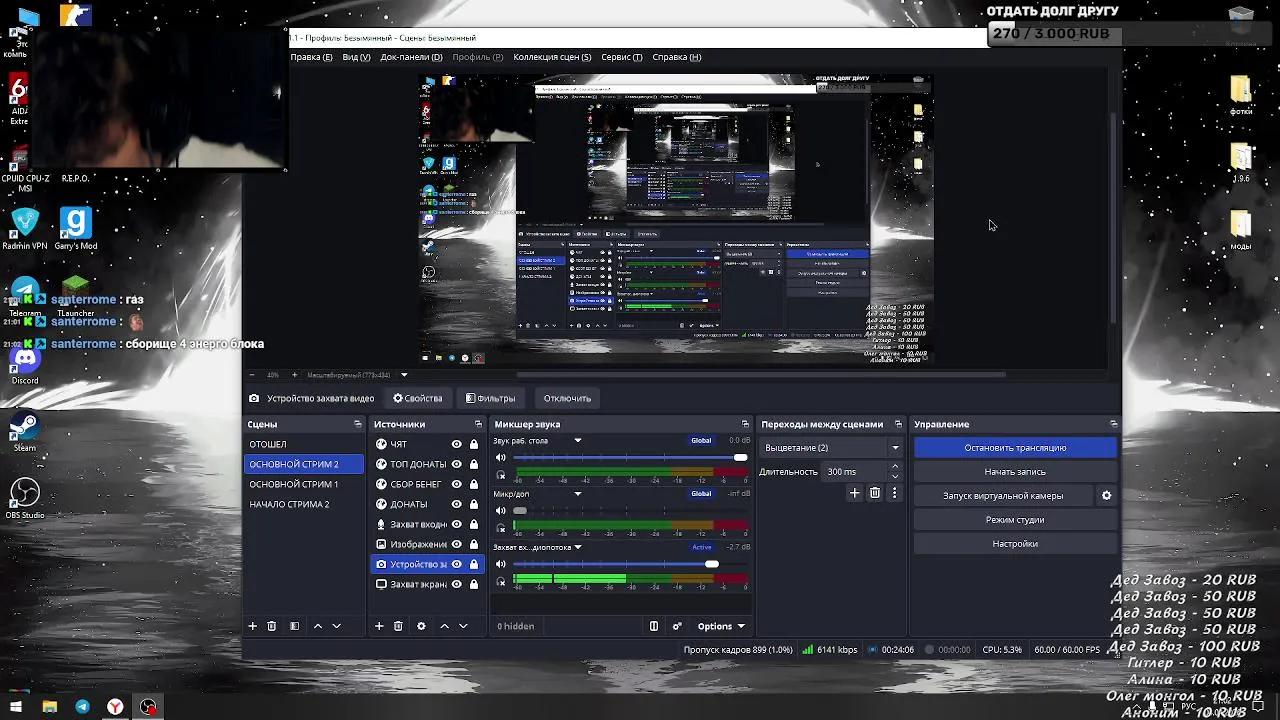Switch audio mixer to vertical layout icon
The image size is (1280, 720).
[x=654, y=626]
